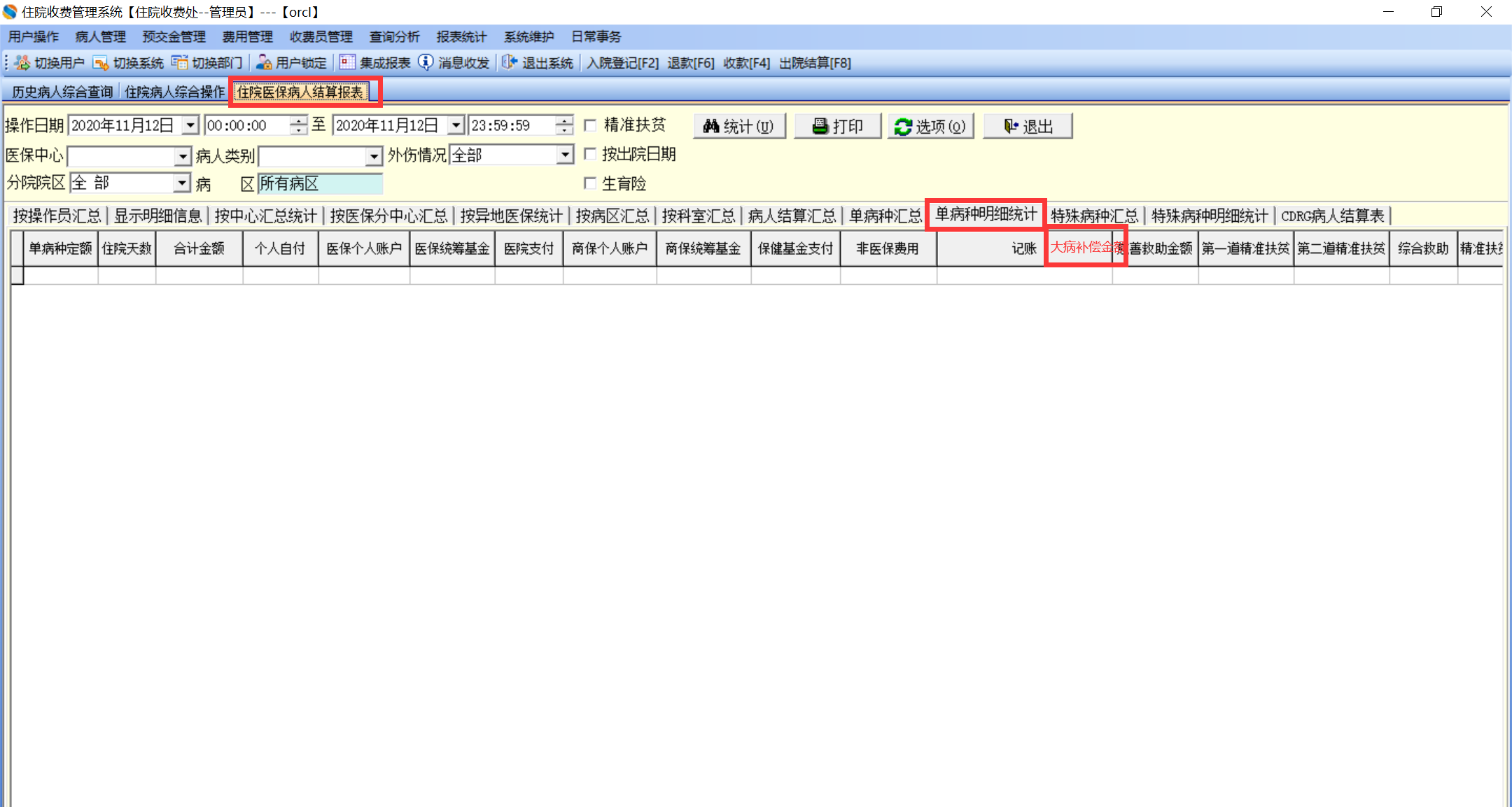Image resolution: width=1512 pixels, height=807 pixels.
Task: Switch to the 按科室汇总 tab
Action: click(698, 216)
